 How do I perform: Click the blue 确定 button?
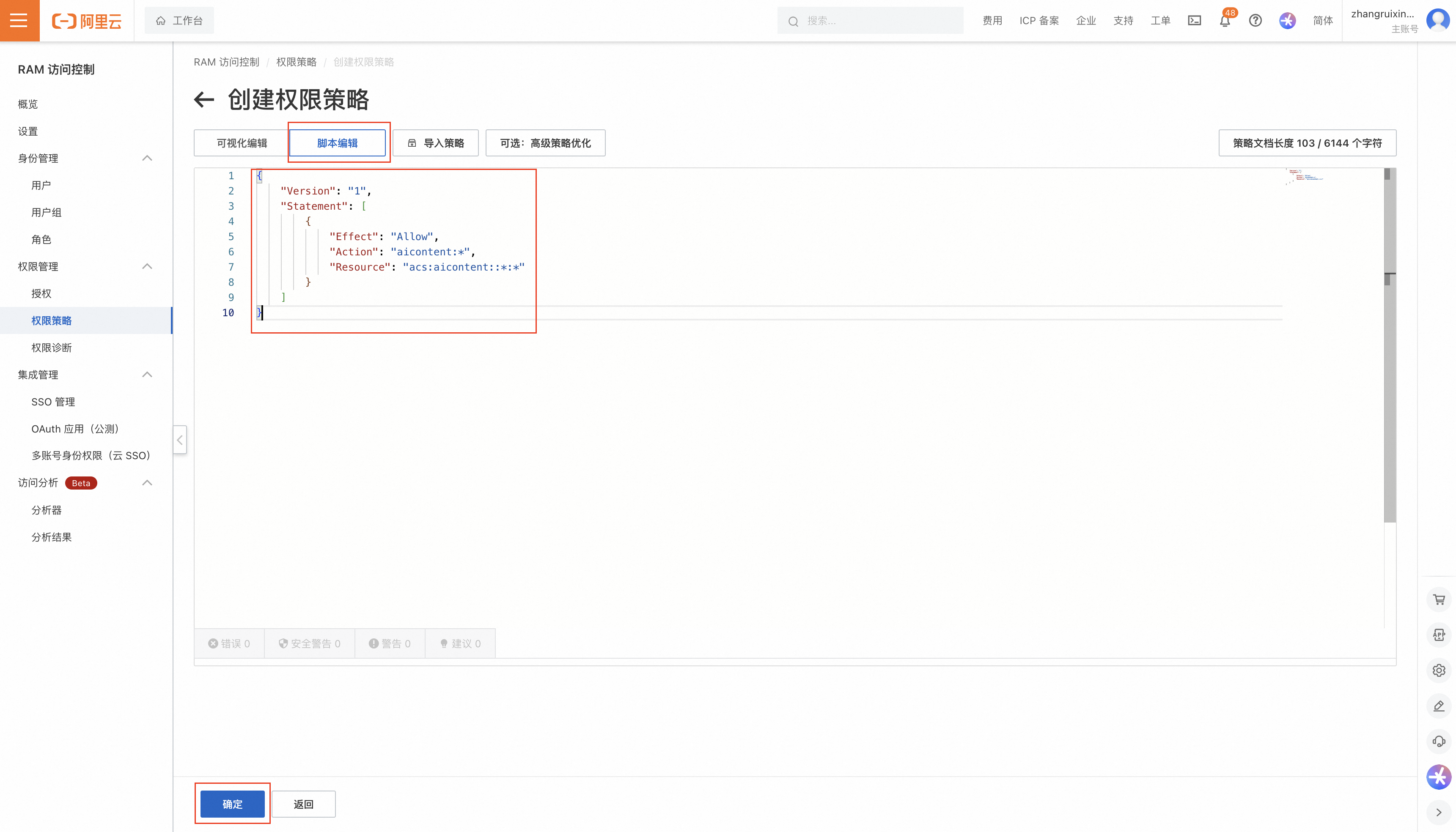pyautogui.click(x=232, y=804)
